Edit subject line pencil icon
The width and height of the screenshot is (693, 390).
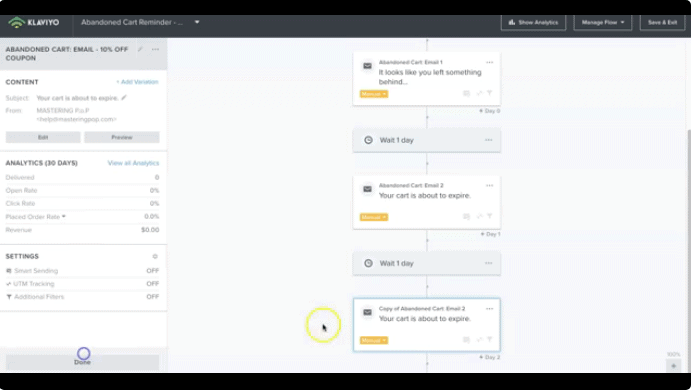coord(124,98)
